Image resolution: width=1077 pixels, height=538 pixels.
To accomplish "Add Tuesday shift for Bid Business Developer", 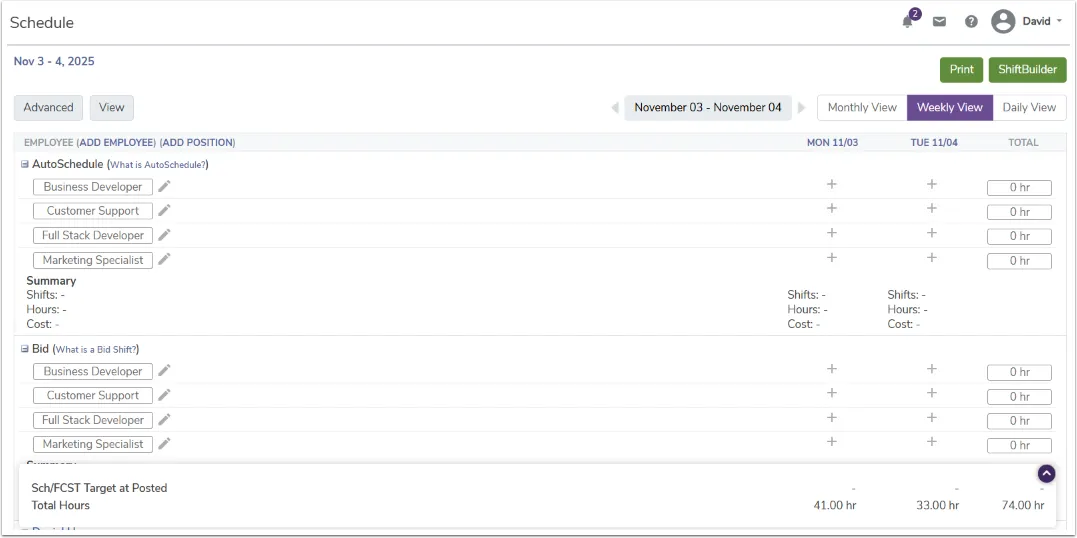I will [x=932, y=369].
